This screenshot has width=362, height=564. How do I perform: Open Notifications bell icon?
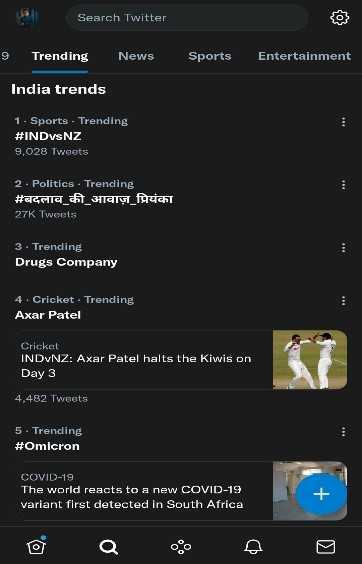pyautogui.click(x=253, y=547)
